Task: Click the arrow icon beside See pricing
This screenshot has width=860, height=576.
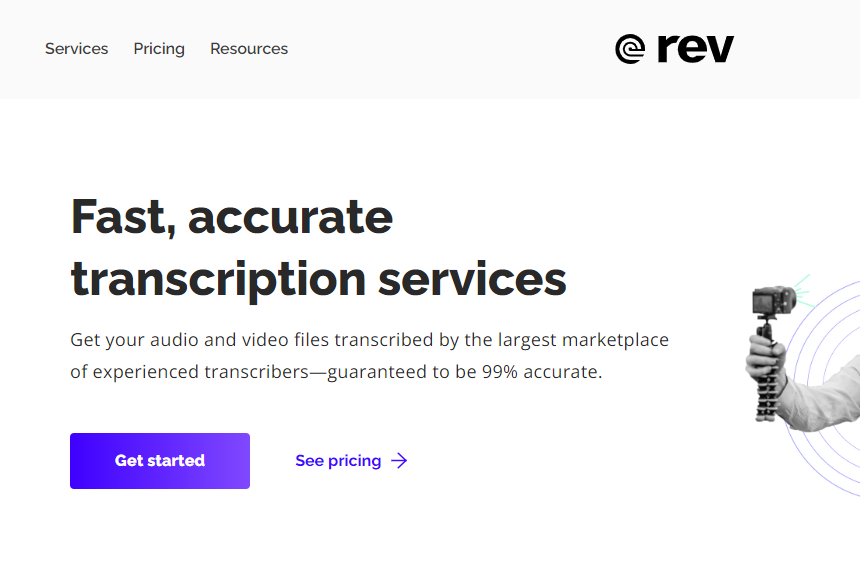Action: click(x=399, y=461)
